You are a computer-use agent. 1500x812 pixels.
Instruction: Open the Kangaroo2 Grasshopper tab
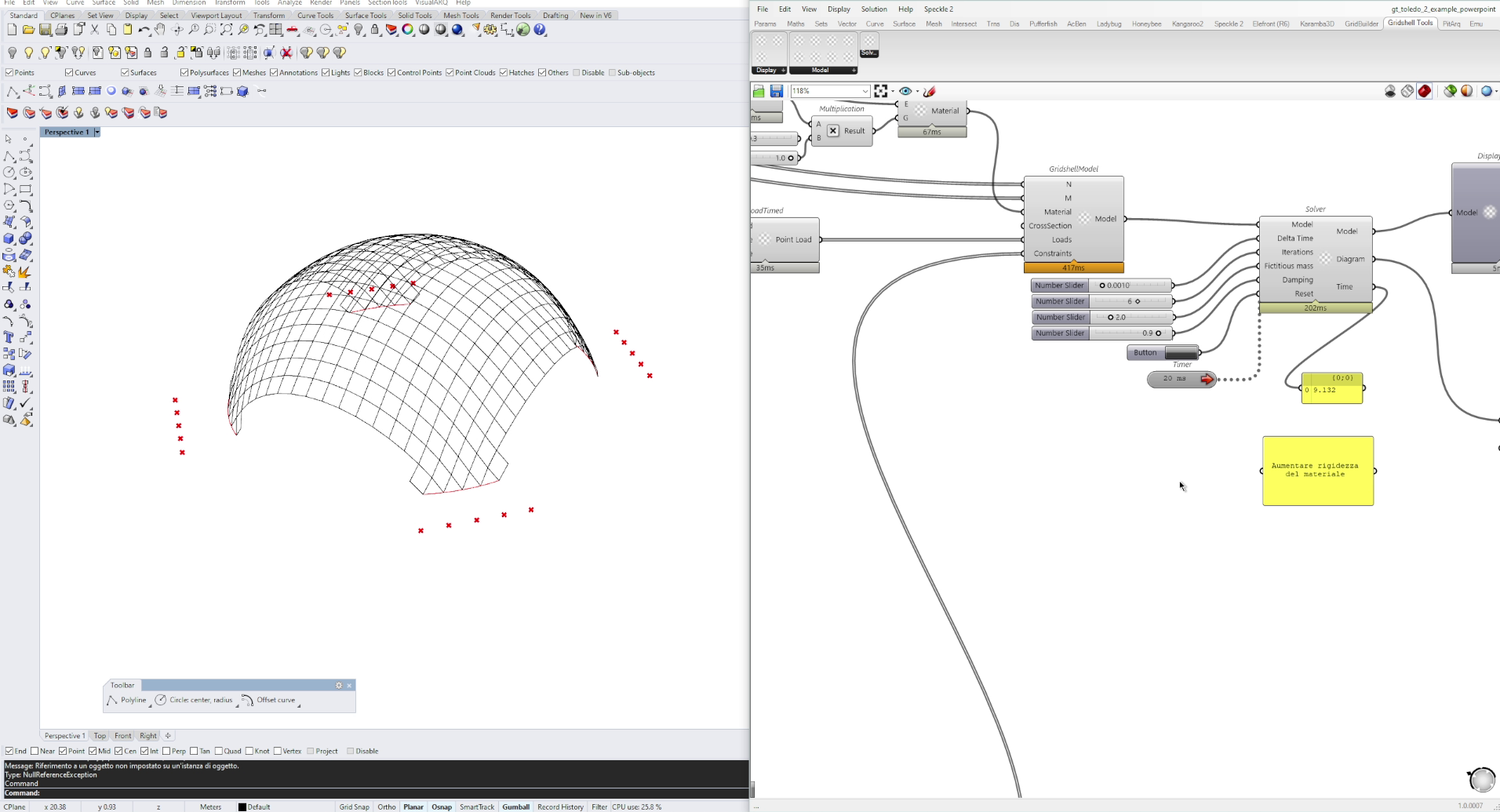(x=1187, y=24)
